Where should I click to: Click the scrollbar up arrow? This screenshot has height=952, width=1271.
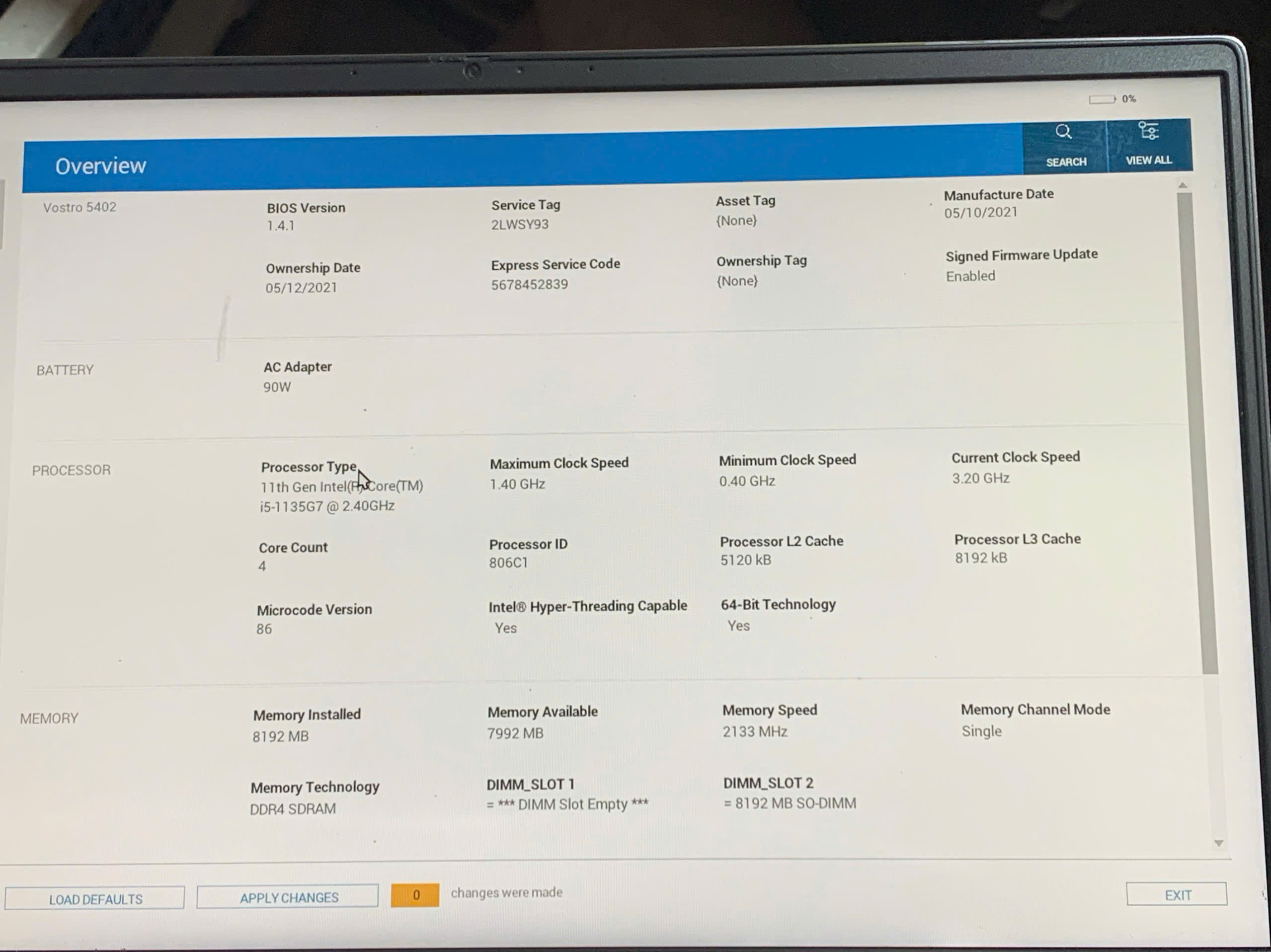pos(1183,185)
